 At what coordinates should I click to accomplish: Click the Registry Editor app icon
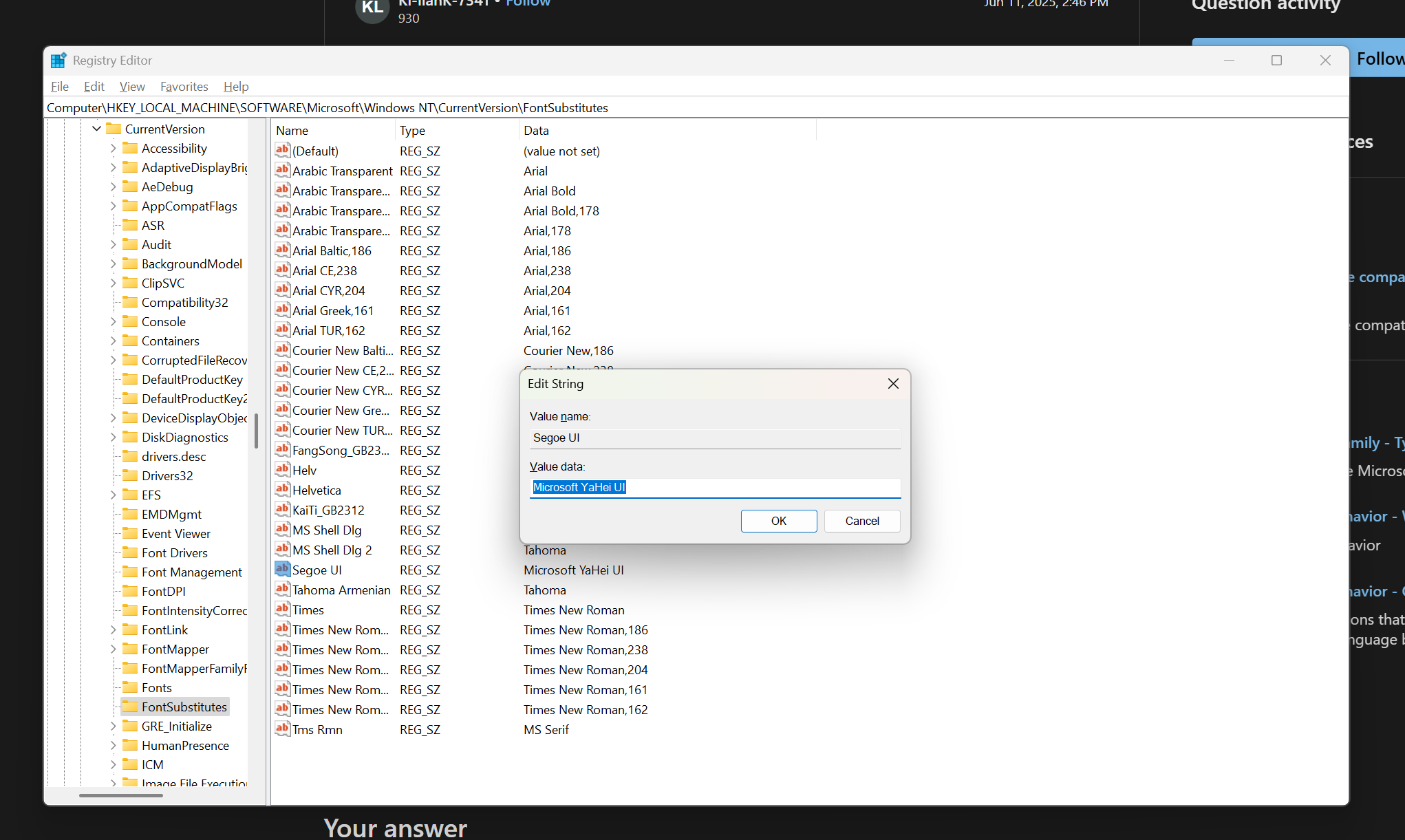tap(58, 61)
